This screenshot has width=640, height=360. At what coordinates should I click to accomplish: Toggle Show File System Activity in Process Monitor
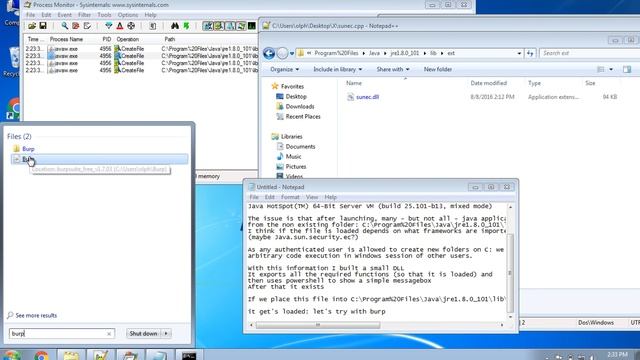tap(219, 26)
